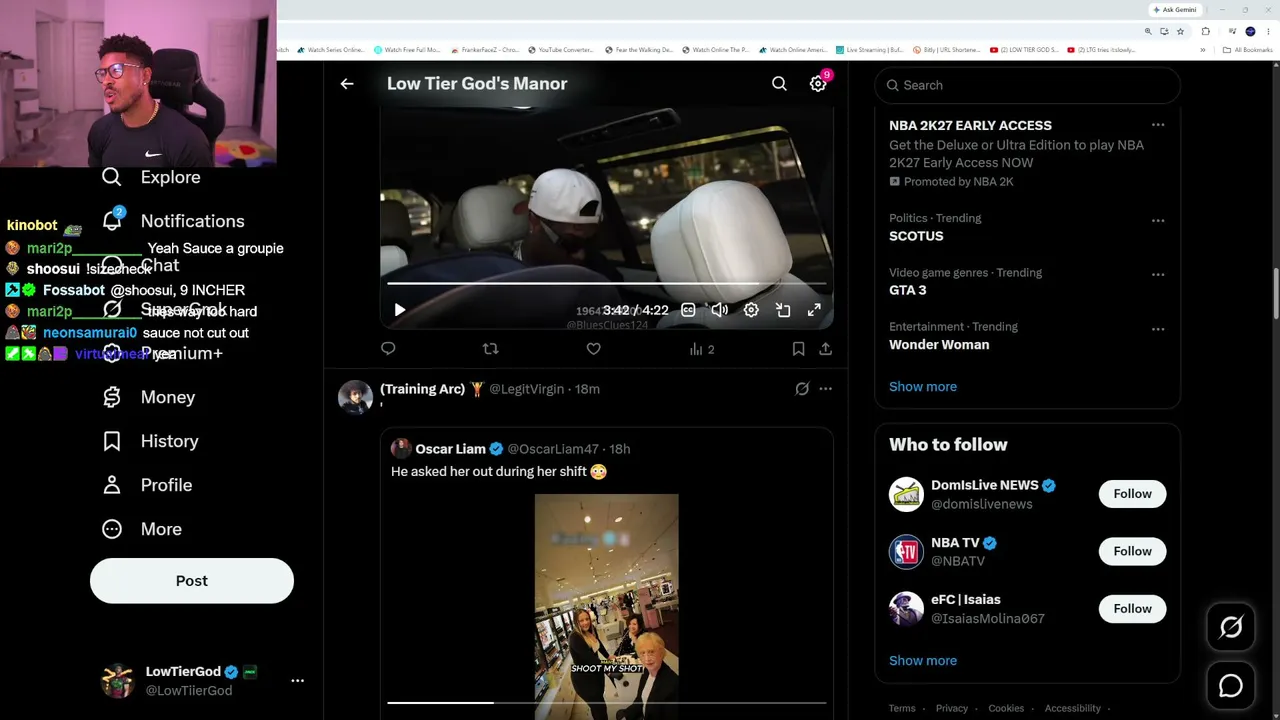Open Notifications in the sidebar
The height and width of the screenshot is (720, 1280).
point(192,221)
